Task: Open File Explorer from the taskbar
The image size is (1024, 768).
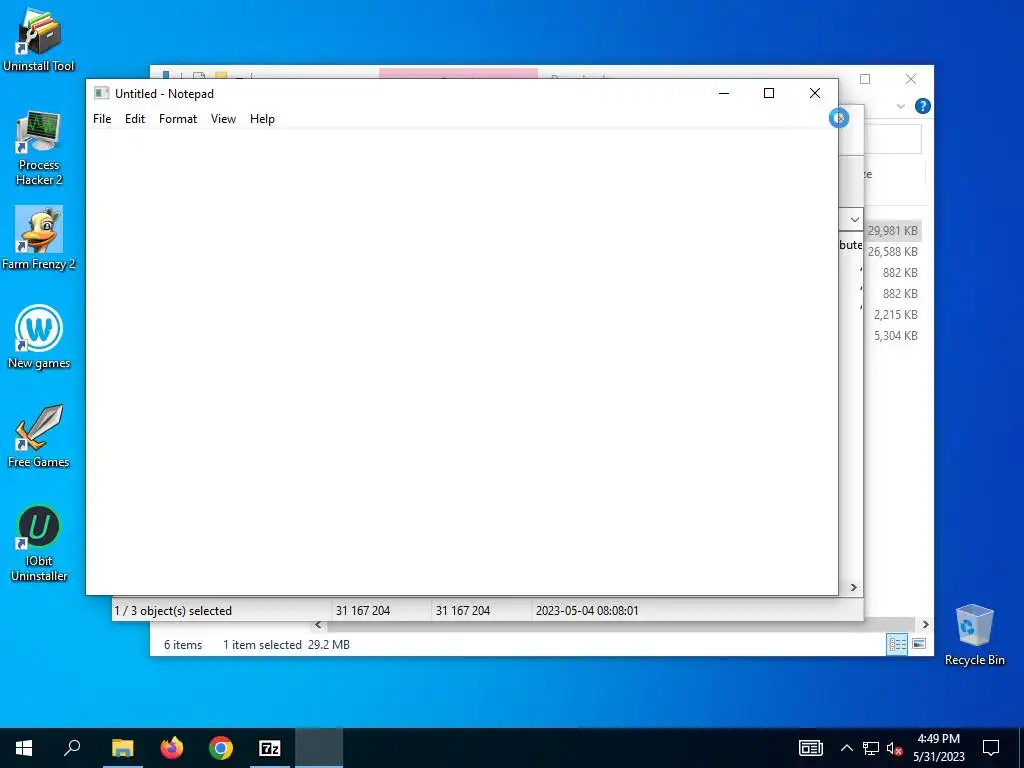Action: click(122, 748)
